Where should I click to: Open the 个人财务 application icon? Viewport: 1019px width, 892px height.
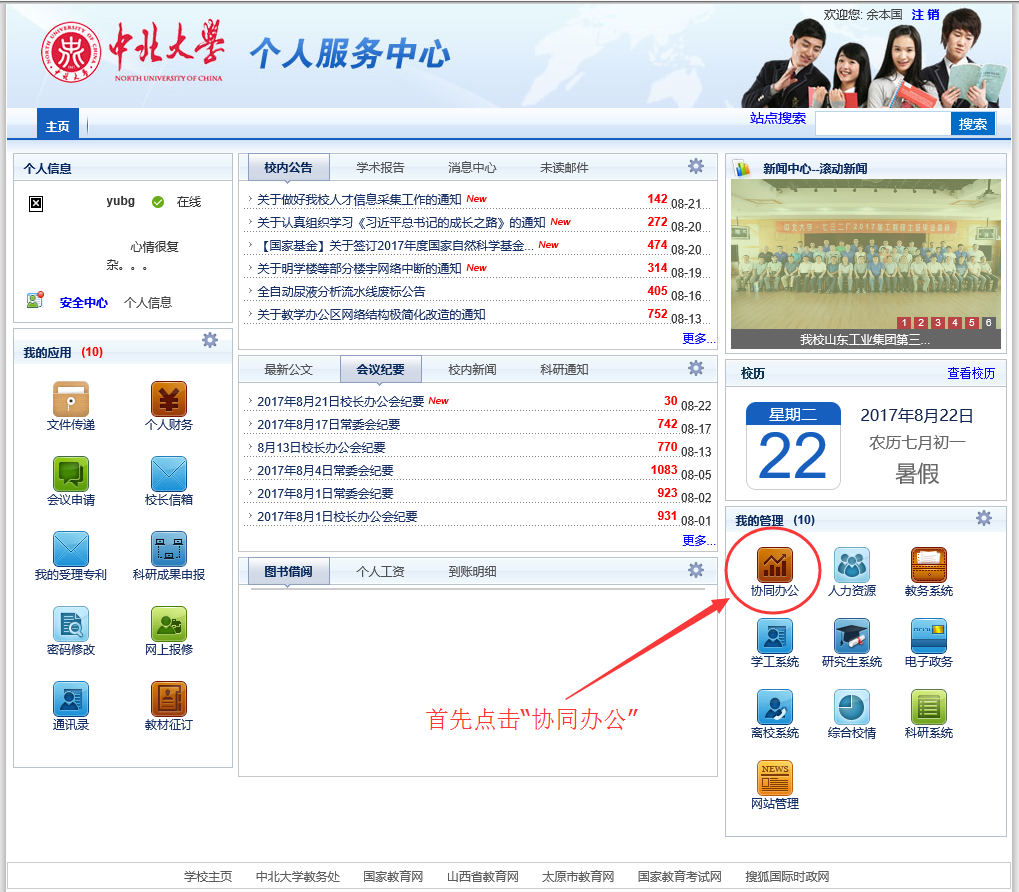click(x=169, y=399)
